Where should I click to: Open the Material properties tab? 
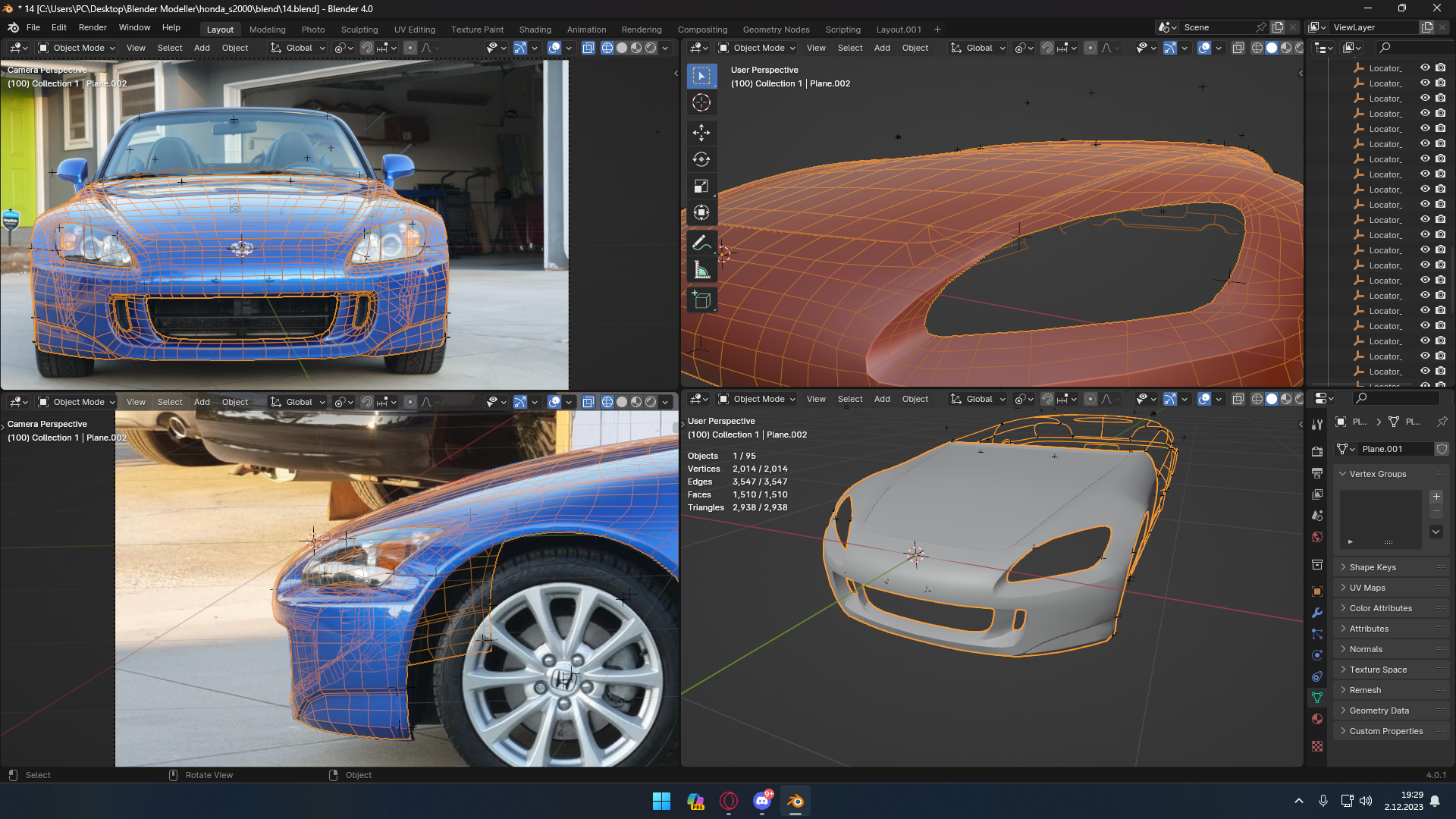point(1317,719)
